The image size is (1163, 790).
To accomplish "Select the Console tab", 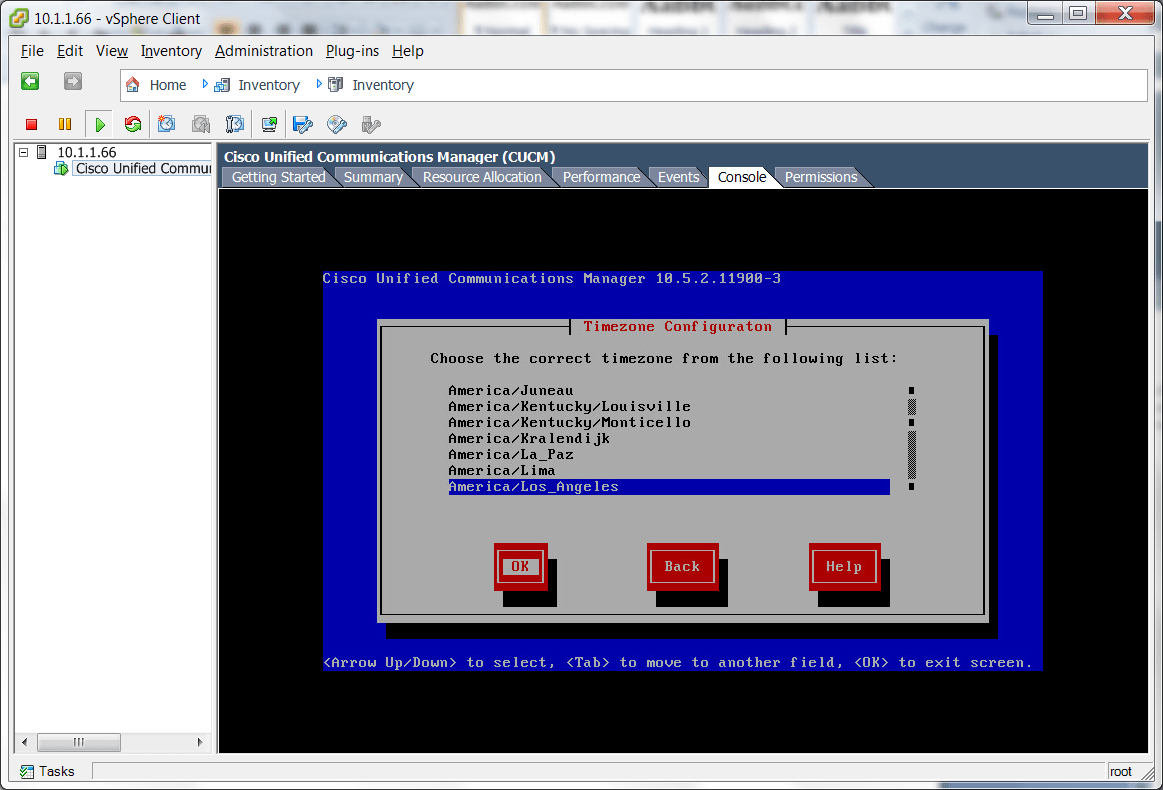I will tap(742, 177).
